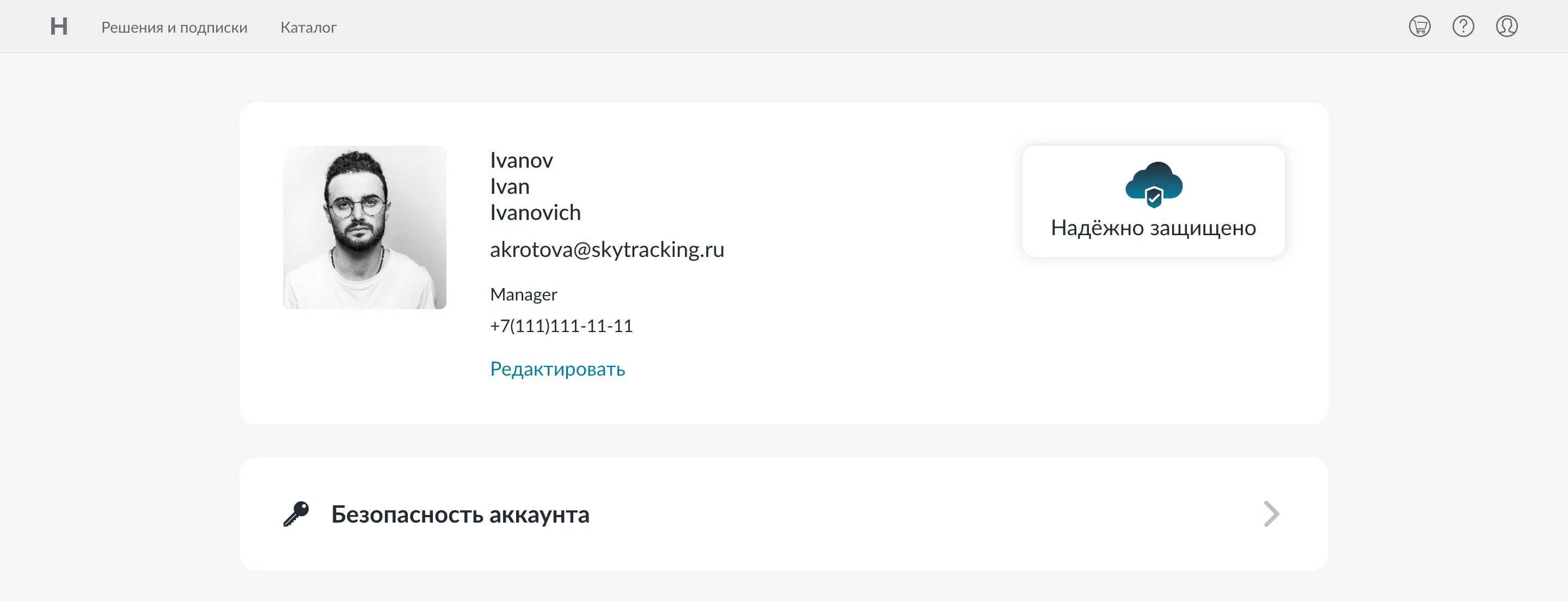Viewport: 1568px width, 601px height.
Task: Click the H logo
Action: click(58, 26)
